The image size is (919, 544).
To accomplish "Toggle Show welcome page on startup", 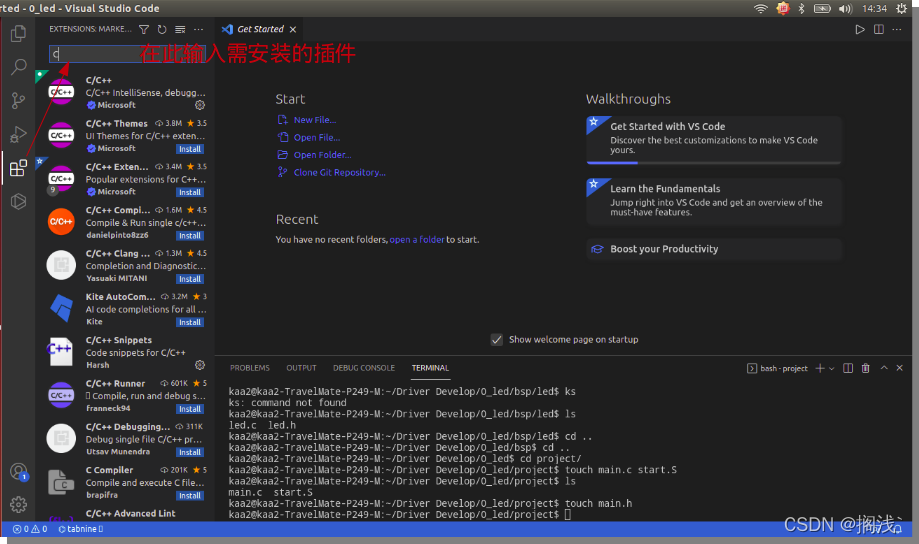I will click(x=496, y=339).
